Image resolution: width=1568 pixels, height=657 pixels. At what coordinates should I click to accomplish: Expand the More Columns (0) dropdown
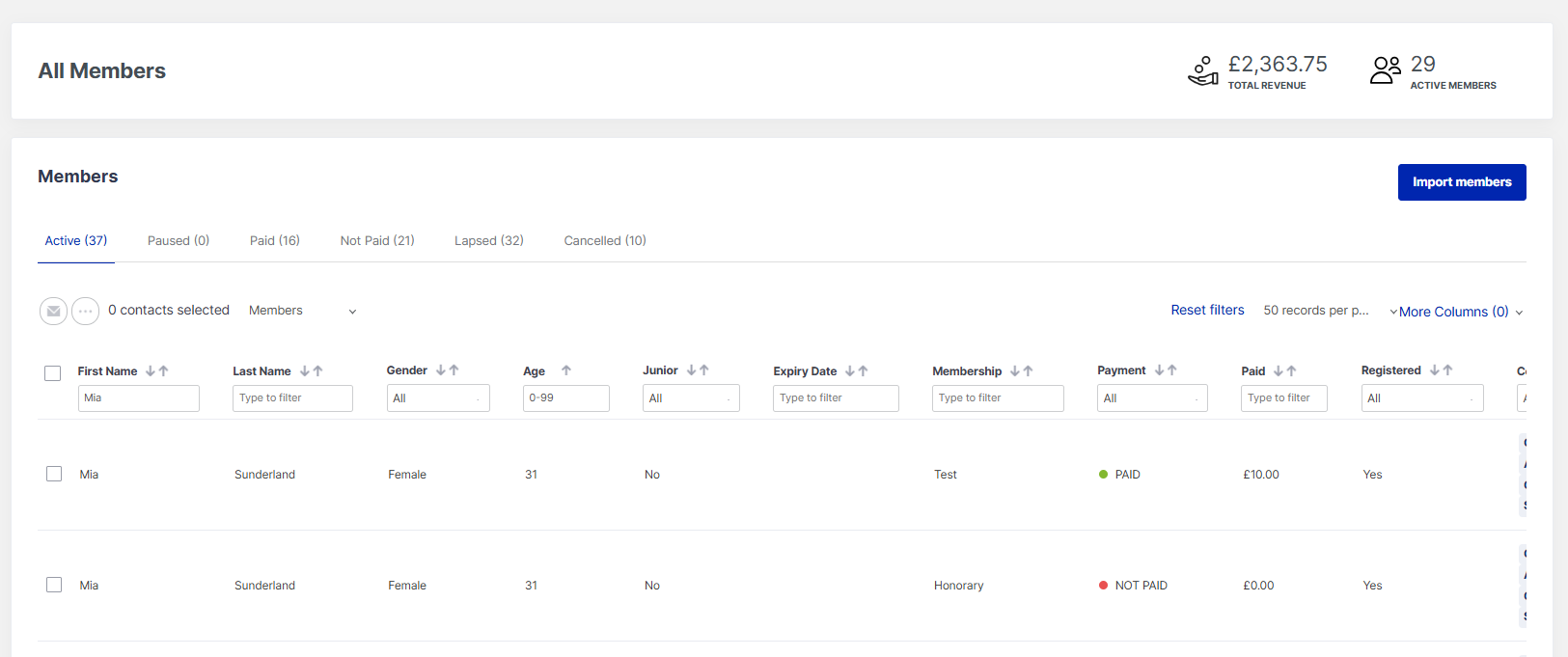click(1455, 312)
